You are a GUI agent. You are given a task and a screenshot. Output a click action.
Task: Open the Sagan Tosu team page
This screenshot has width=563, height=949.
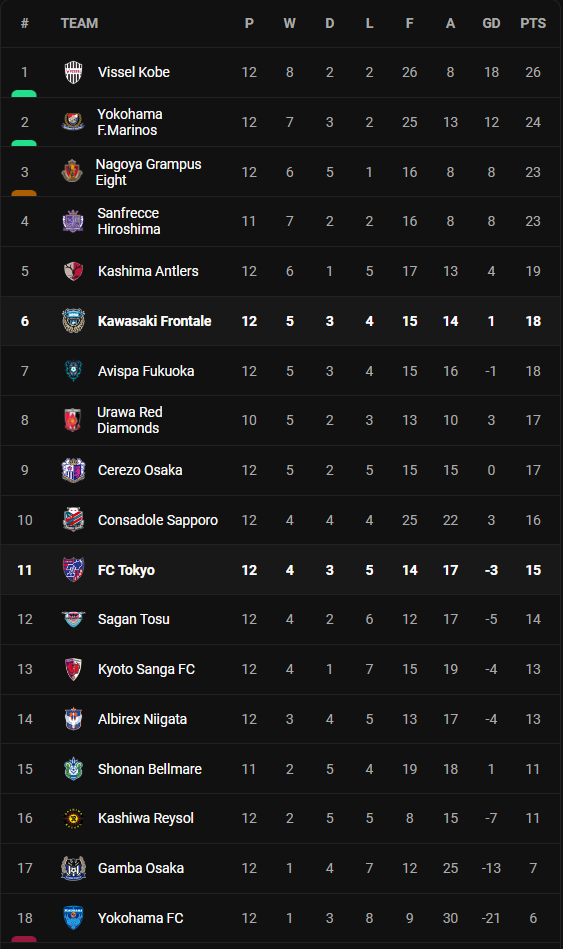tap(134, 619)
